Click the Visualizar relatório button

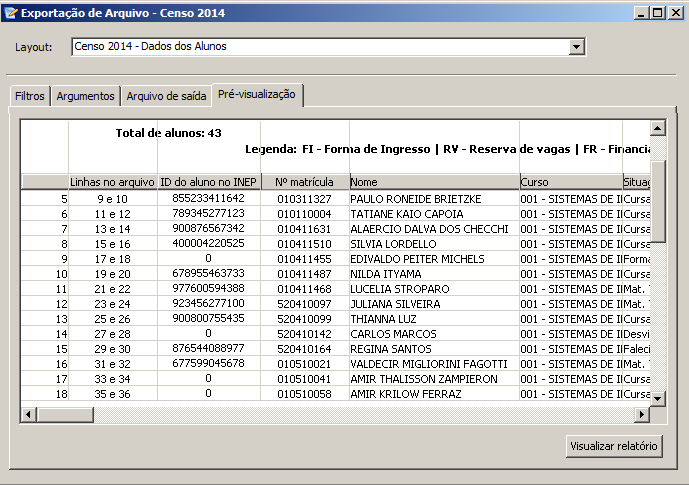tap(614, 446)
